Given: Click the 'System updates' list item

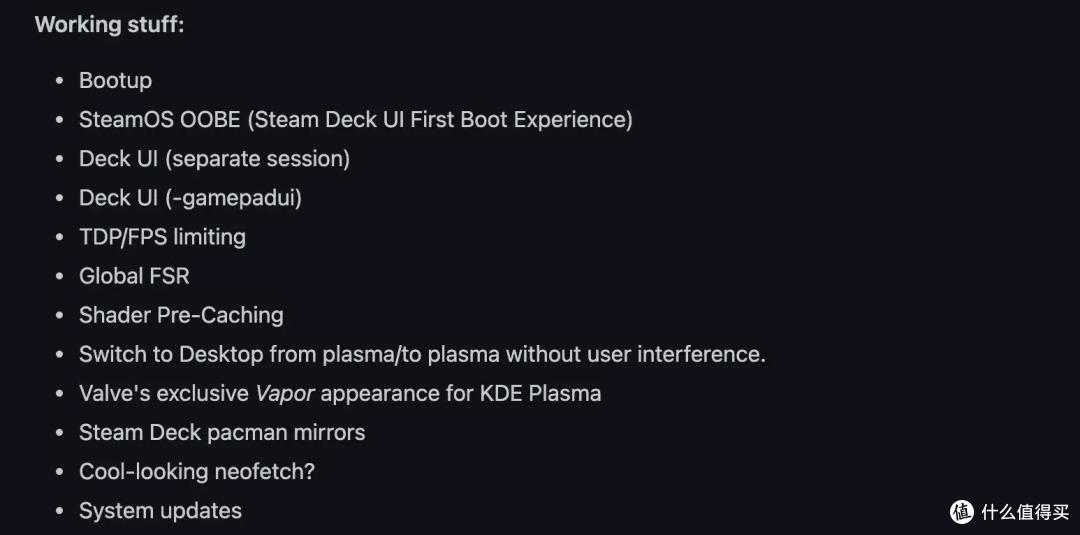Looking at the screenshot, I should [160, 511].
